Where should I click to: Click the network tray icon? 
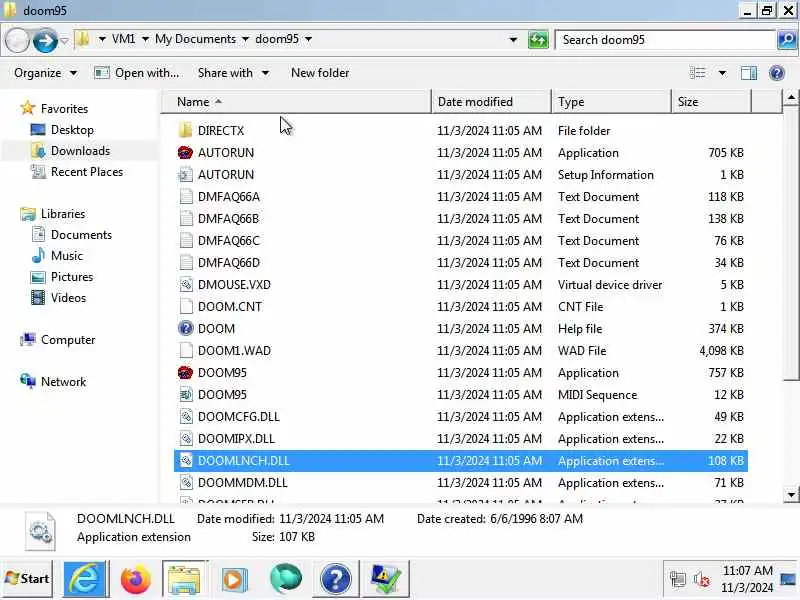coord(678,580)
